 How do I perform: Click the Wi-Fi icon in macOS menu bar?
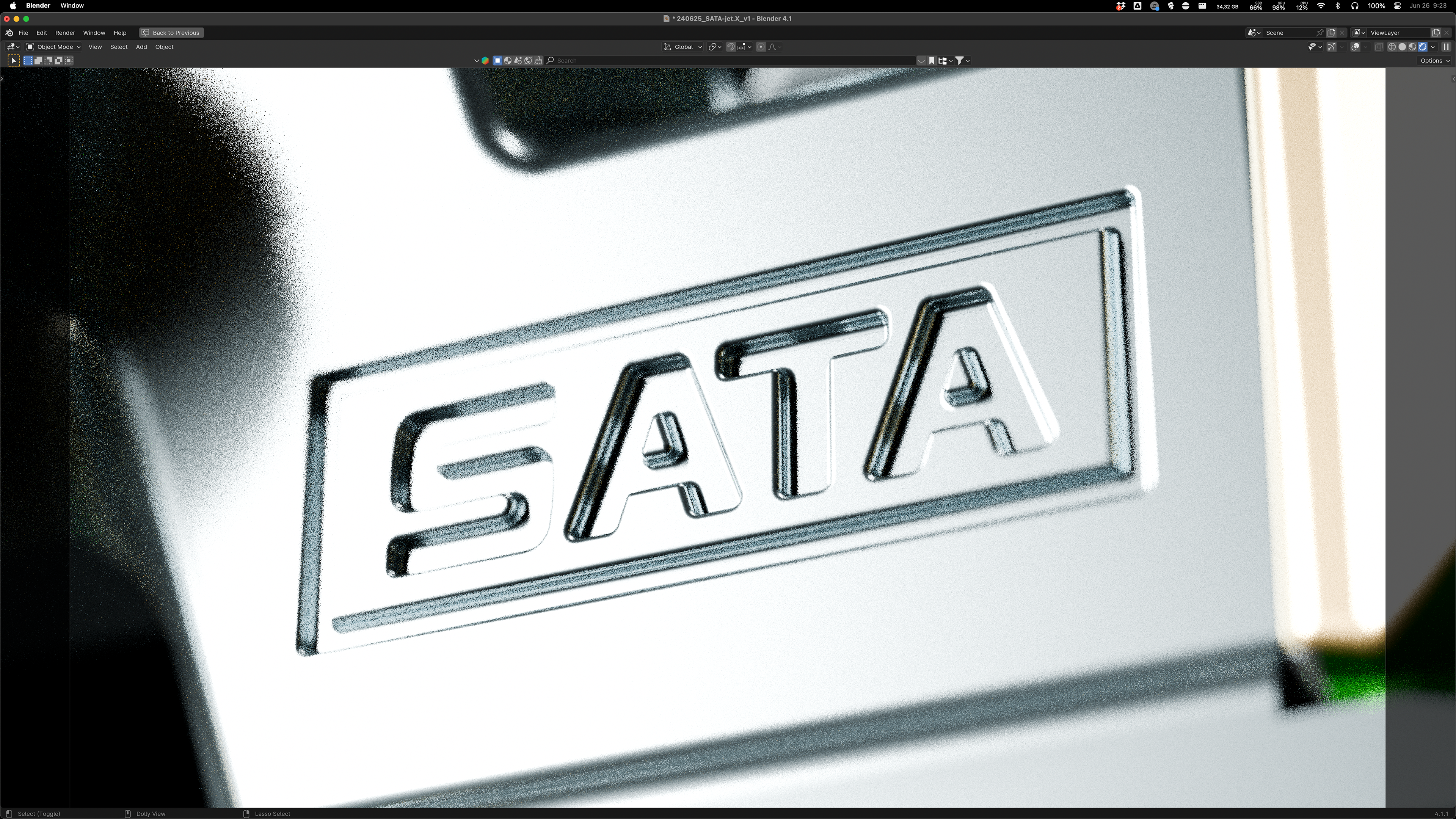[1321, 6]
